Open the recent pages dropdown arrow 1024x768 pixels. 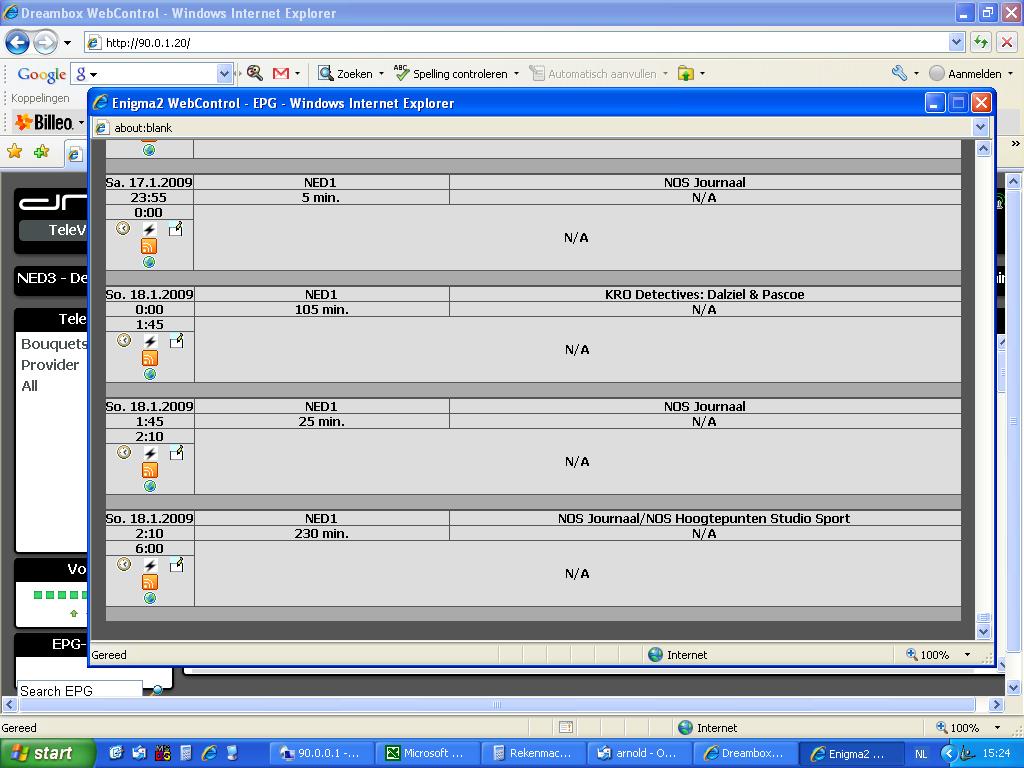pos(67,43)
